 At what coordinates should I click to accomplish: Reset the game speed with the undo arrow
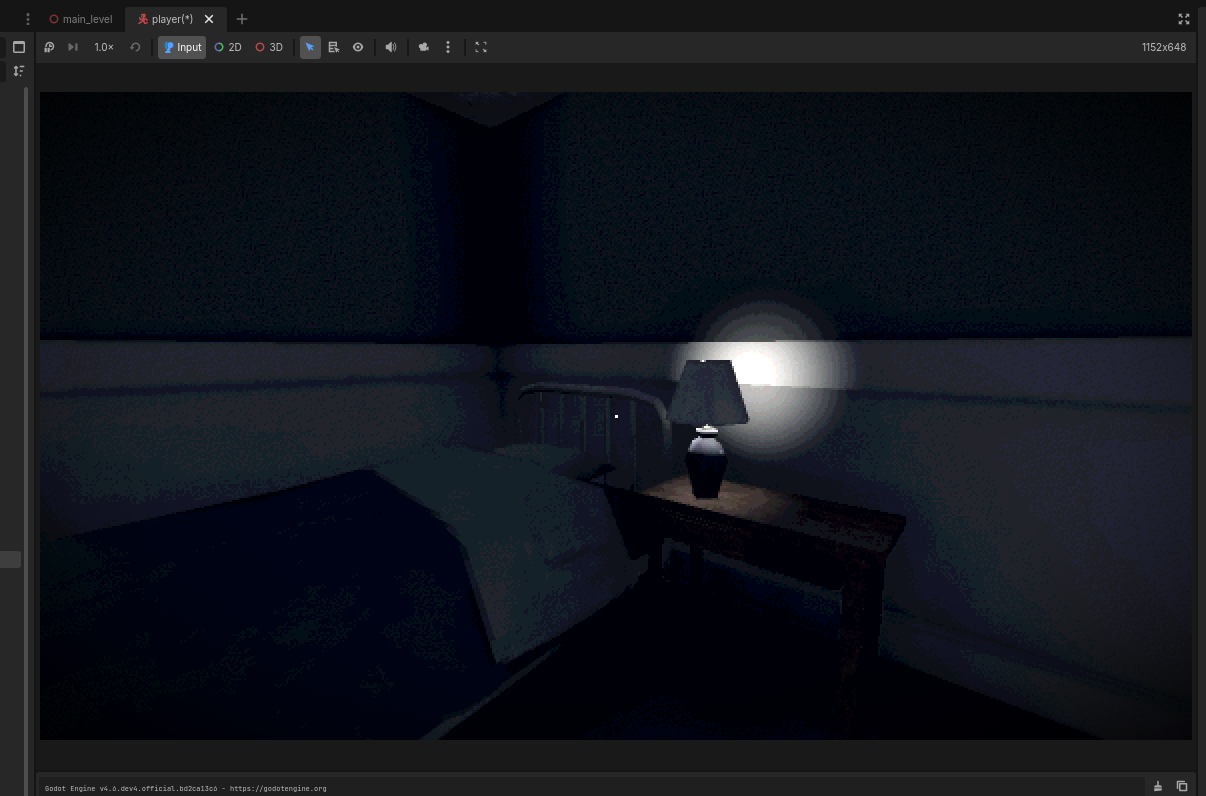pos(135,47)
